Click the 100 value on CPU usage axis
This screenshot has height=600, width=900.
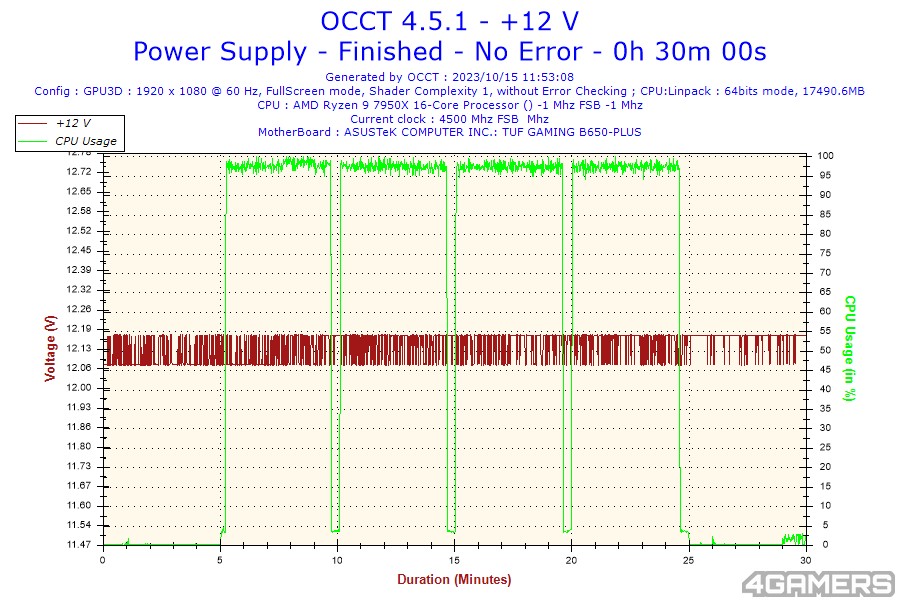pos(825,156)
